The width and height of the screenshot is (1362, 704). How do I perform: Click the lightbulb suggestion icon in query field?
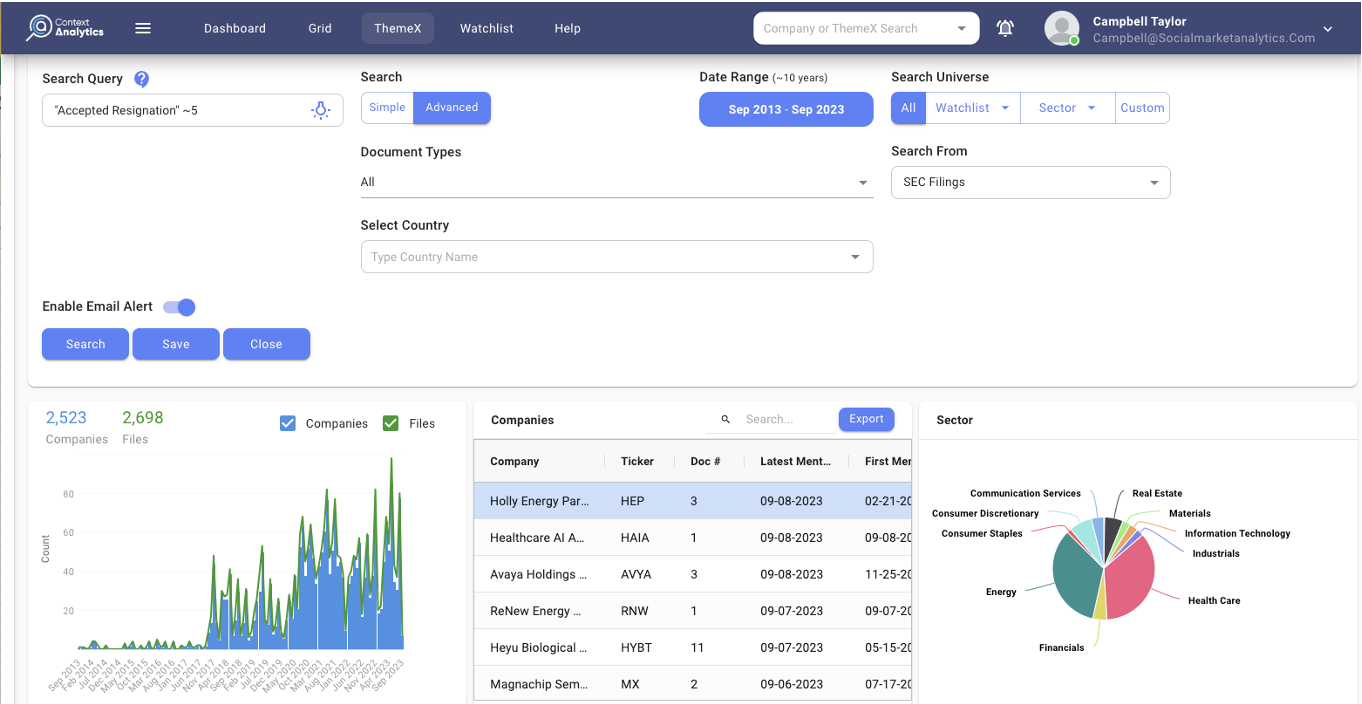(x=320, y=110)
